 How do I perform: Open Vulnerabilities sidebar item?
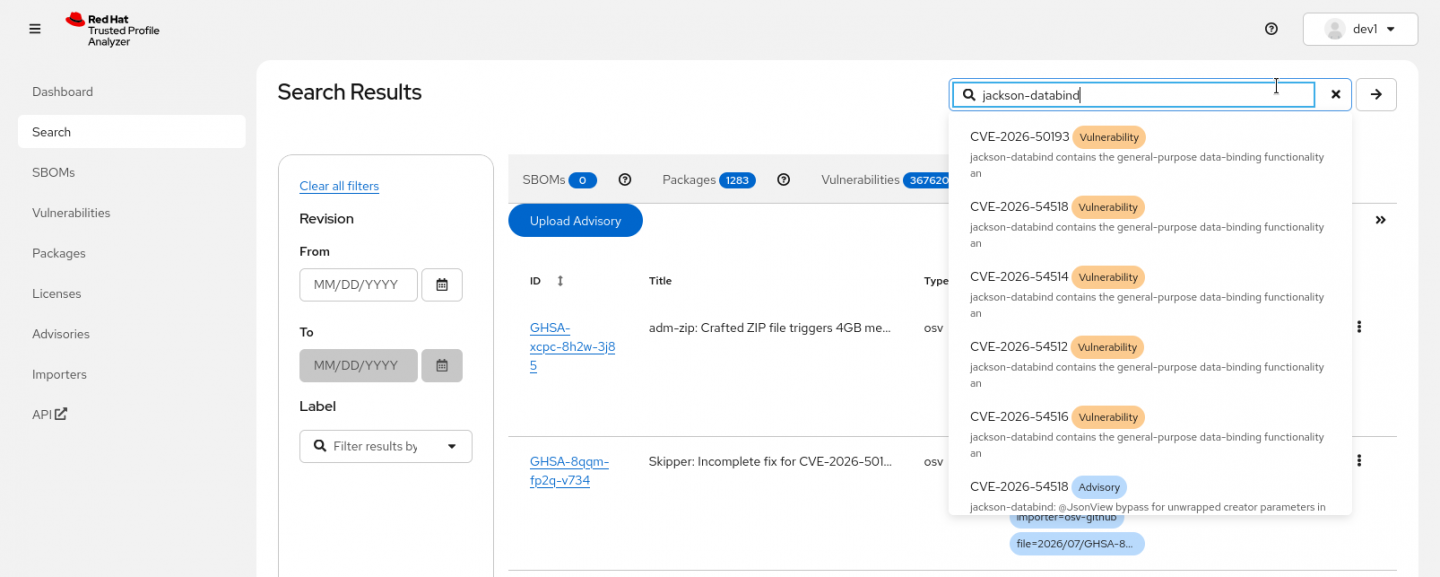71,213
